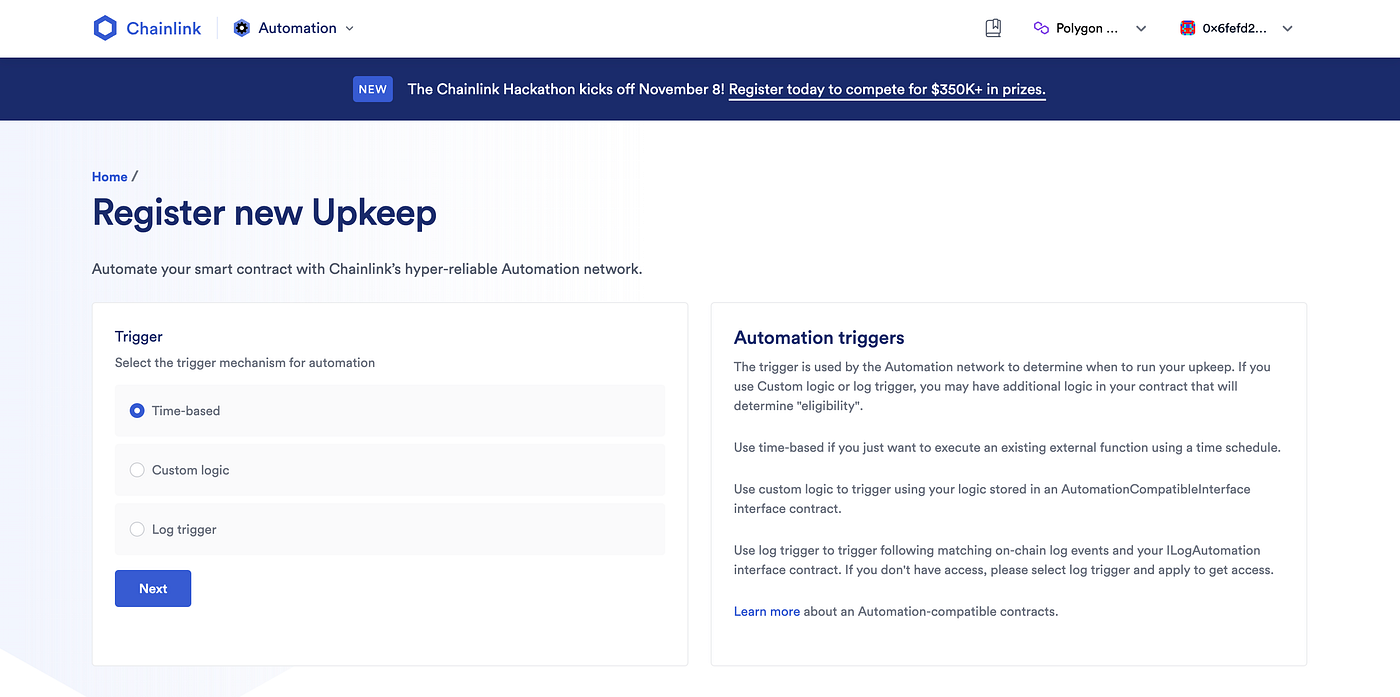Select the Custom logic radio button

137,470
